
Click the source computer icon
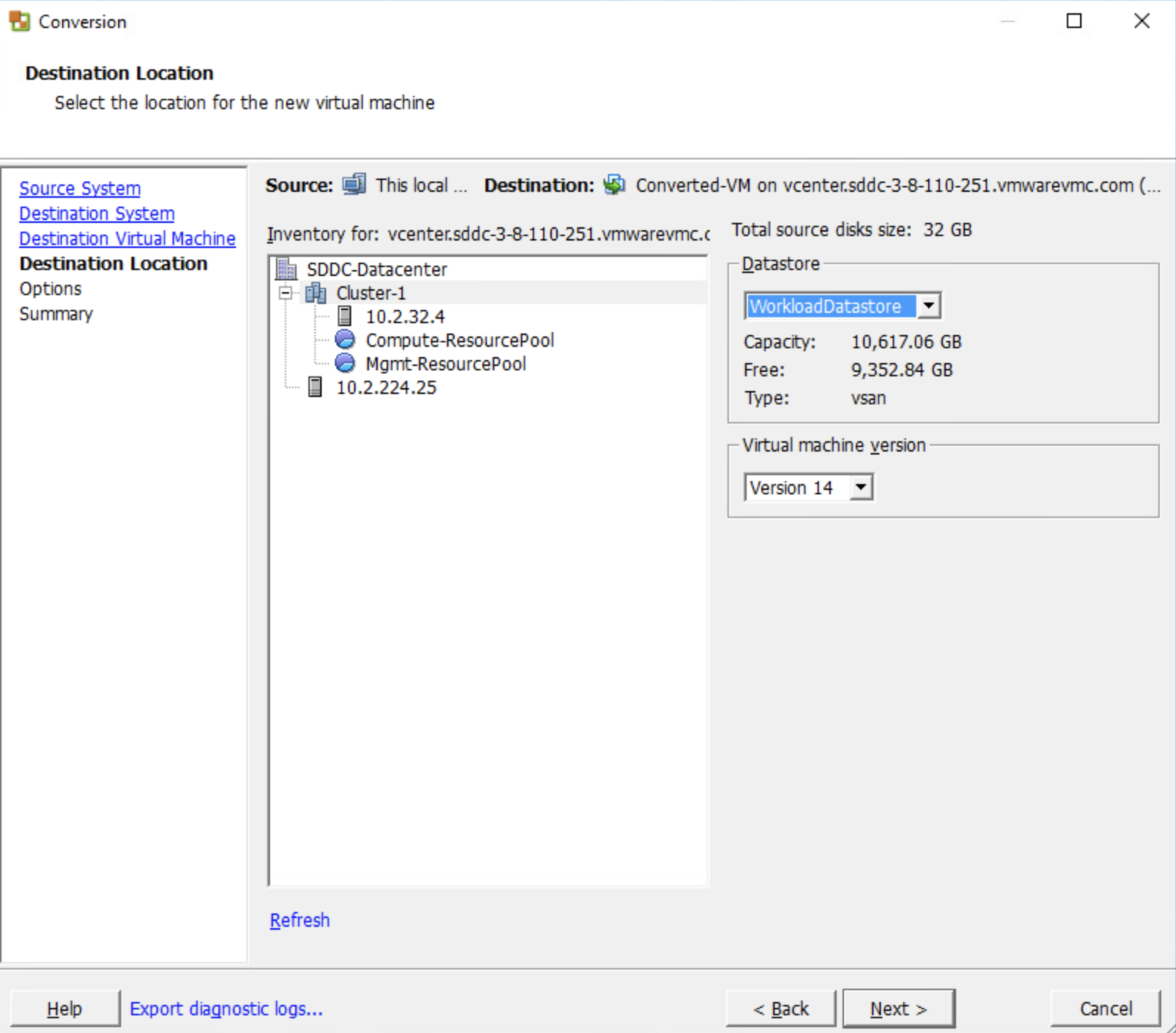click(354, 184)
